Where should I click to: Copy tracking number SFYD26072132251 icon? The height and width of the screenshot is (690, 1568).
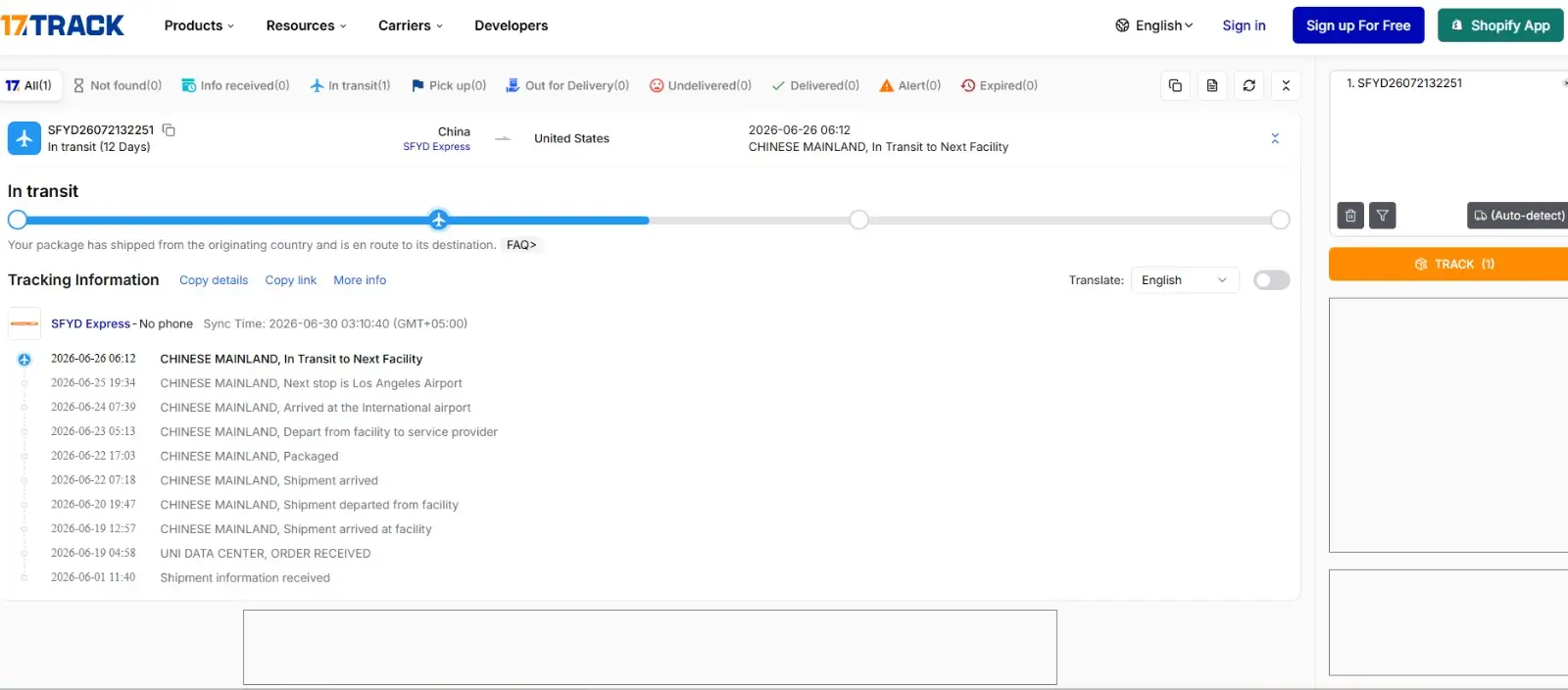click(x=169, y=129)
